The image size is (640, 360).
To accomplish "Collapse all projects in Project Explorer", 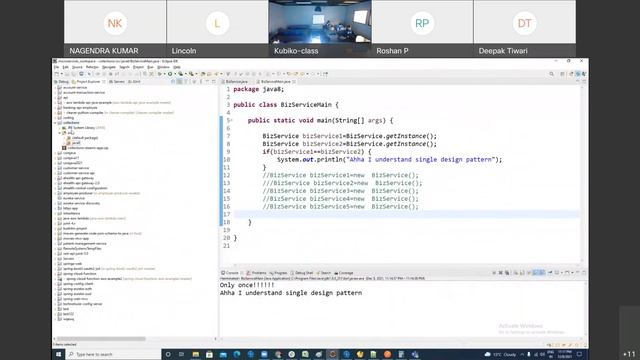I will [x=173, y=82].
